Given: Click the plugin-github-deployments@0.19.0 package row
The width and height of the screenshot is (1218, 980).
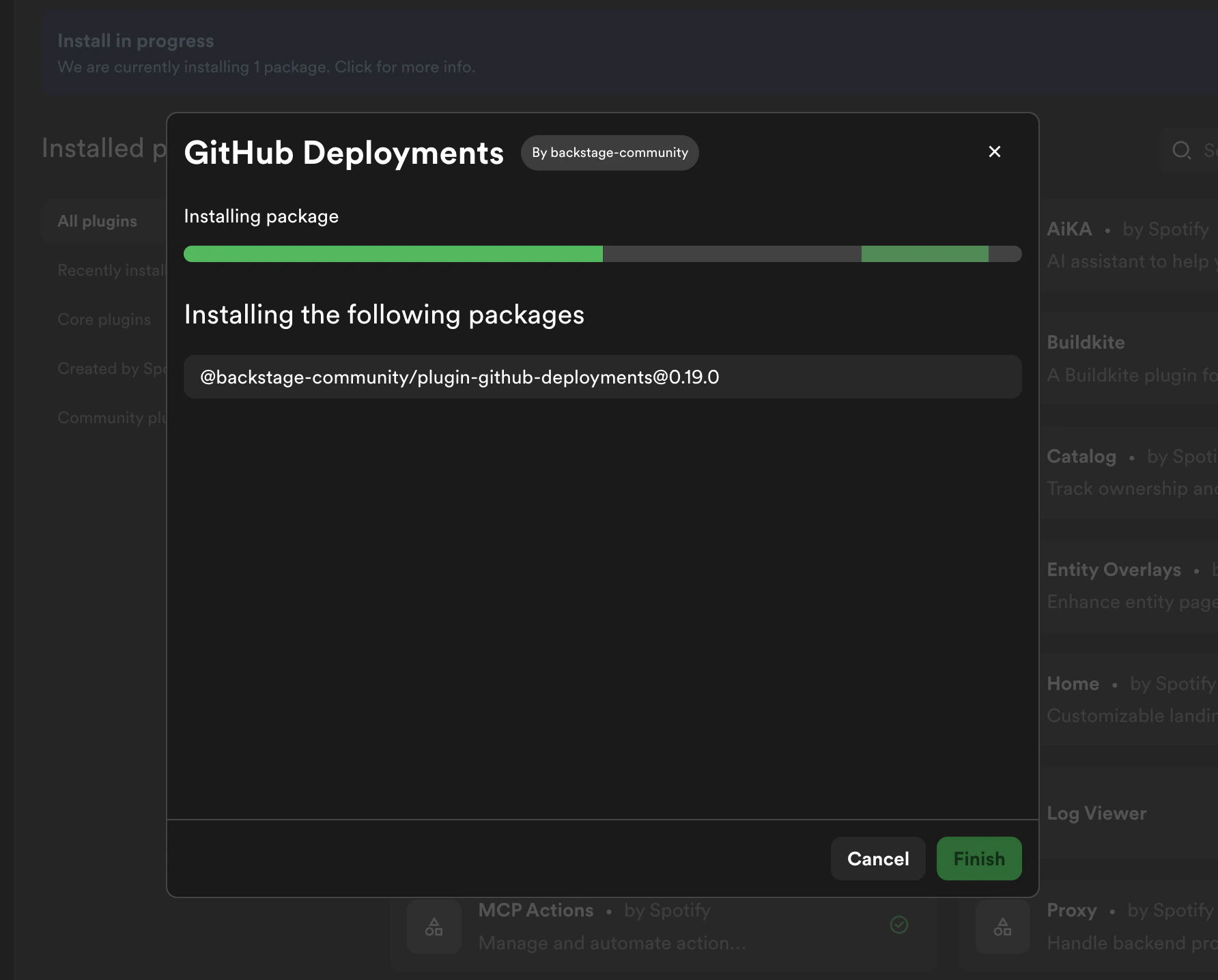Looking at the screenshot, I should click(x=603, y=377).
